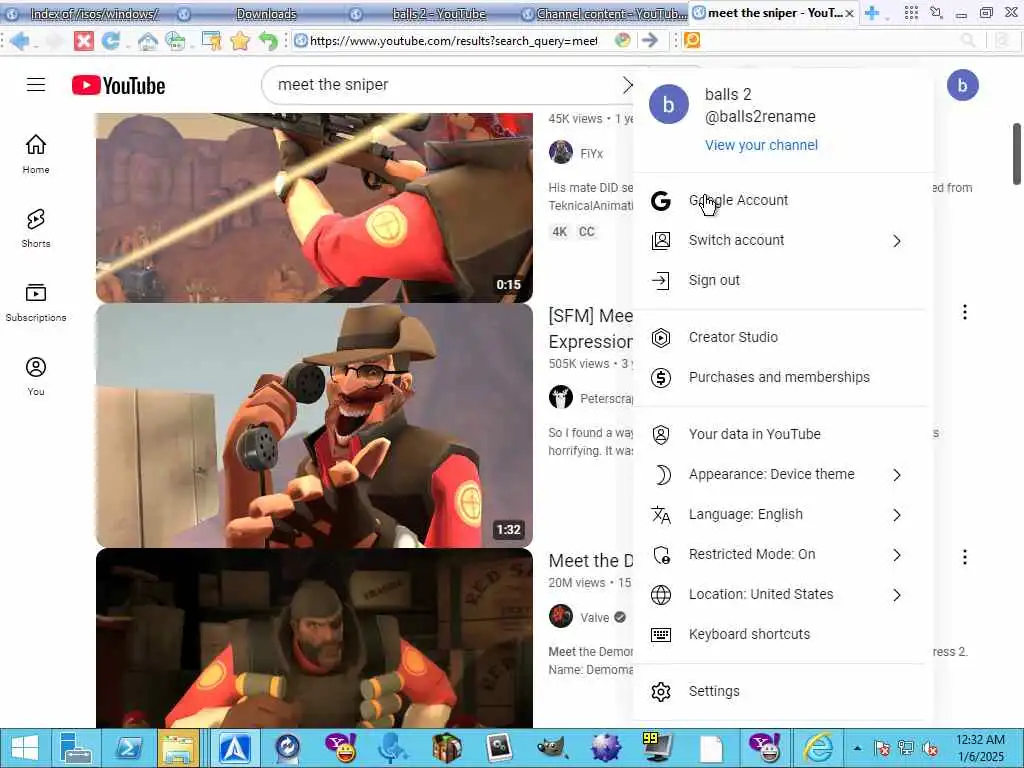Open GIMP from the taskbar
The width and height of the screenshot is (1024, 768).
pyautogui.click(x=552, y=748)
